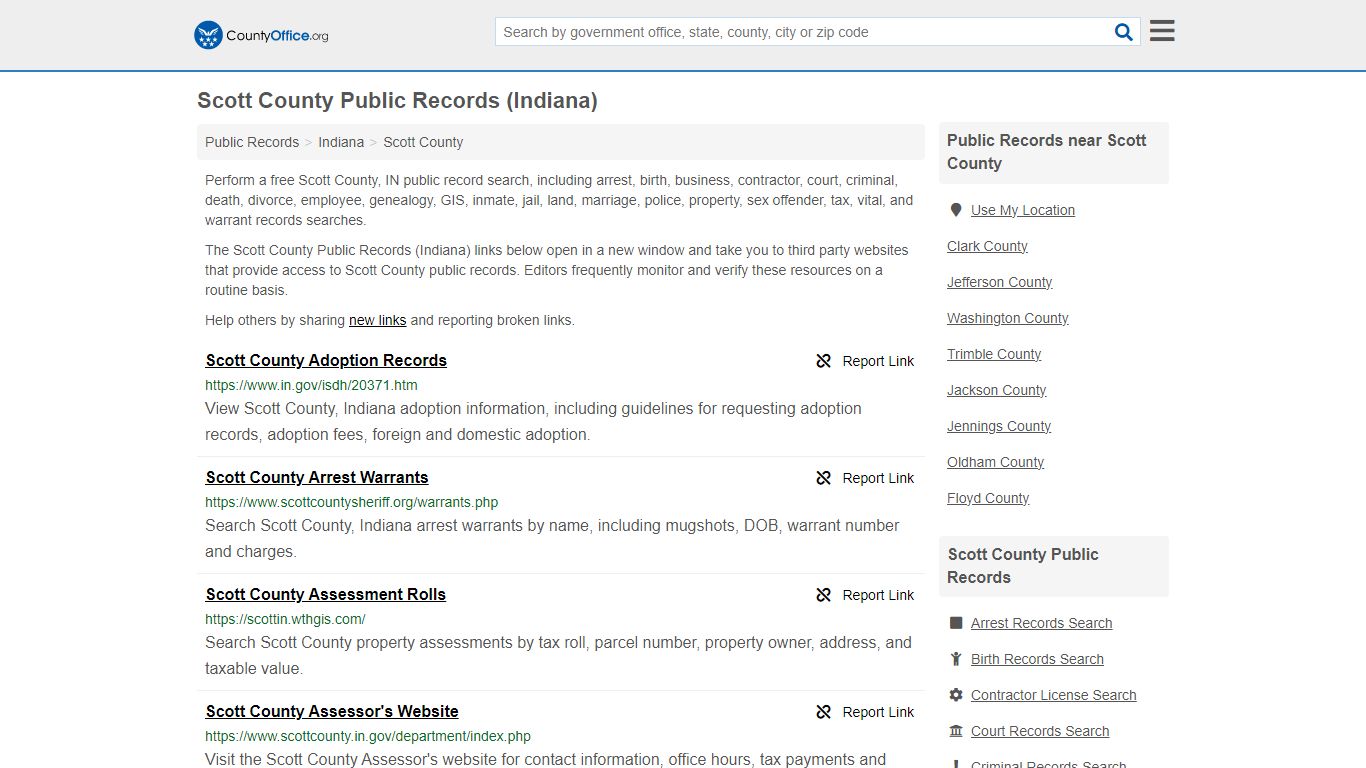
Task: Click the broken-link icon for Adoption Records
Action: pyautogui.click(x=824, y=361)
